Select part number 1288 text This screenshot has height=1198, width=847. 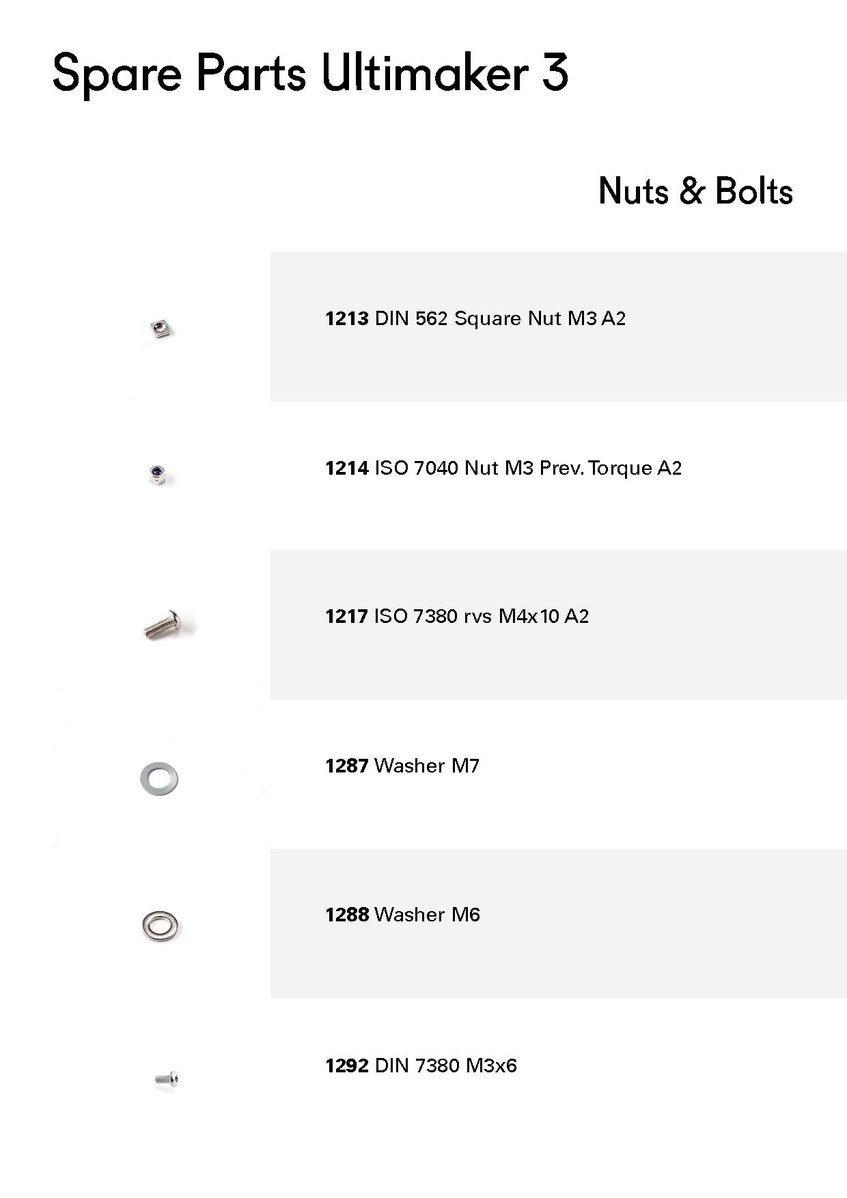pos(347,915)
